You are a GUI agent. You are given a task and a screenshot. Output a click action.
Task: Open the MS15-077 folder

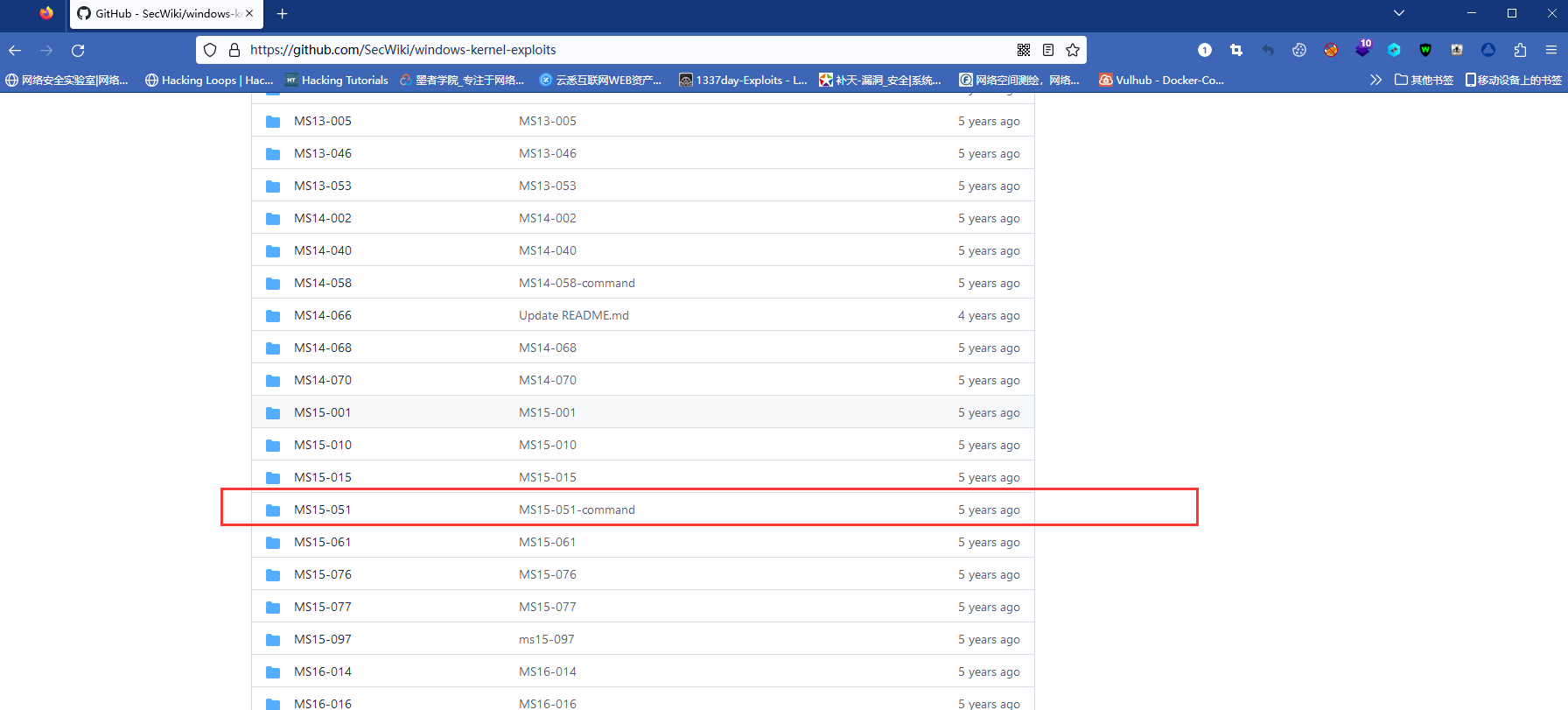pyautogui.click(x=323, y=607)
